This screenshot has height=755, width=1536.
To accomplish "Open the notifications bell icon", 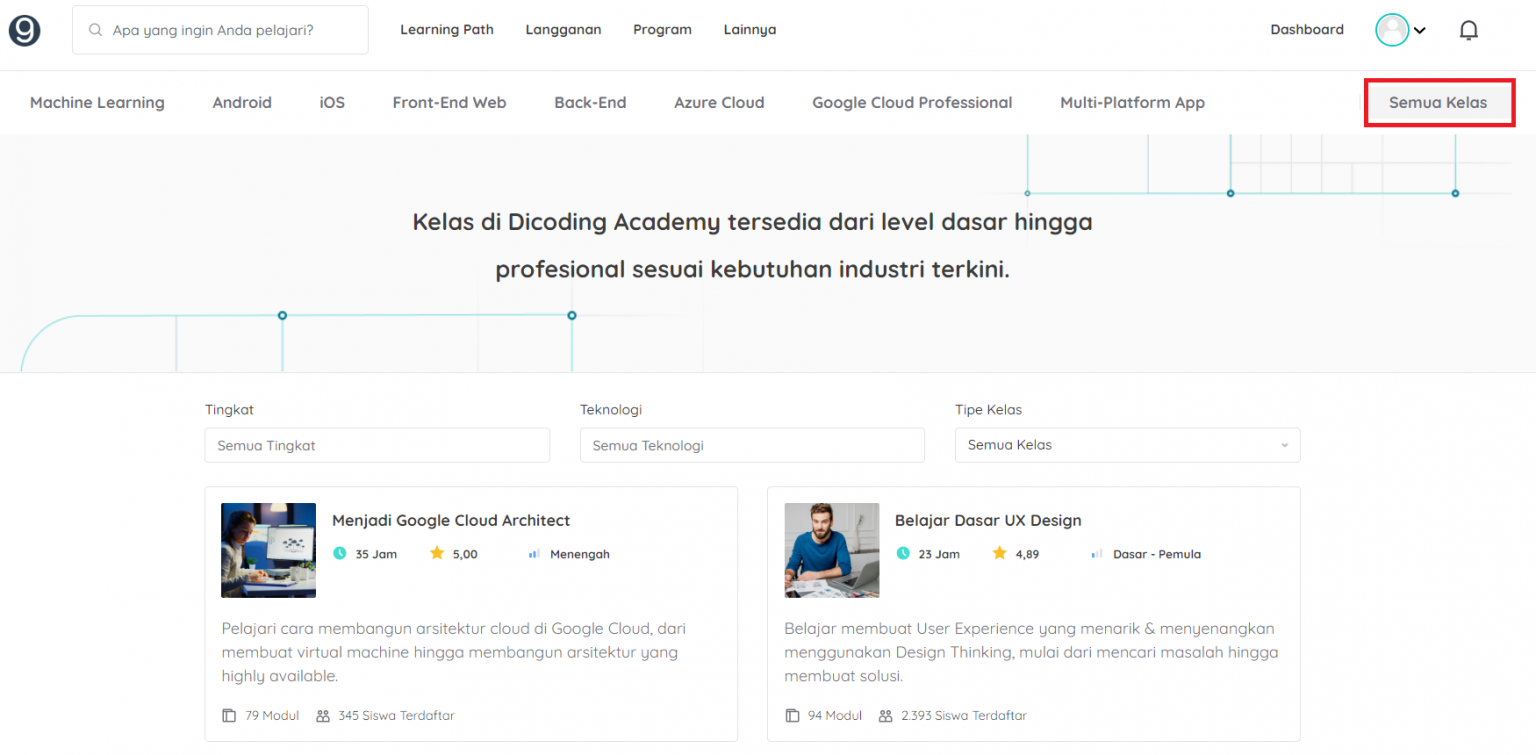I will [x=1468, y=29].
